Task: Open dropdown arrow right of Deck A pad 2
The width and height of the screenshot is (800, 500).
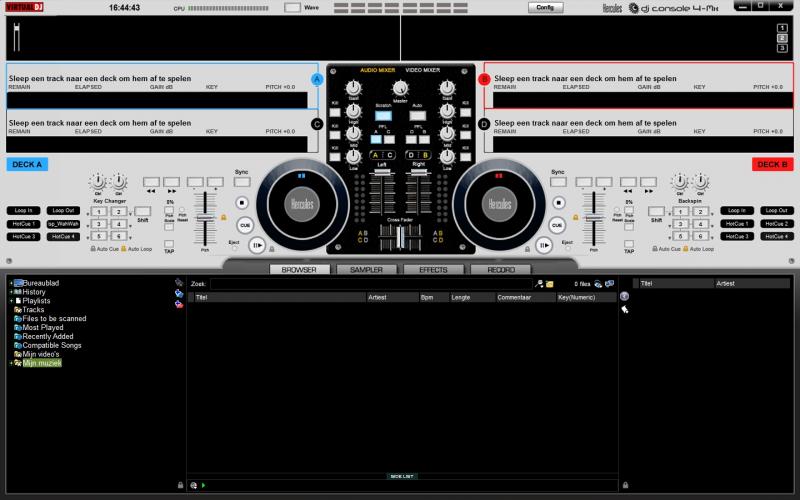Action: tap(130, 213)
